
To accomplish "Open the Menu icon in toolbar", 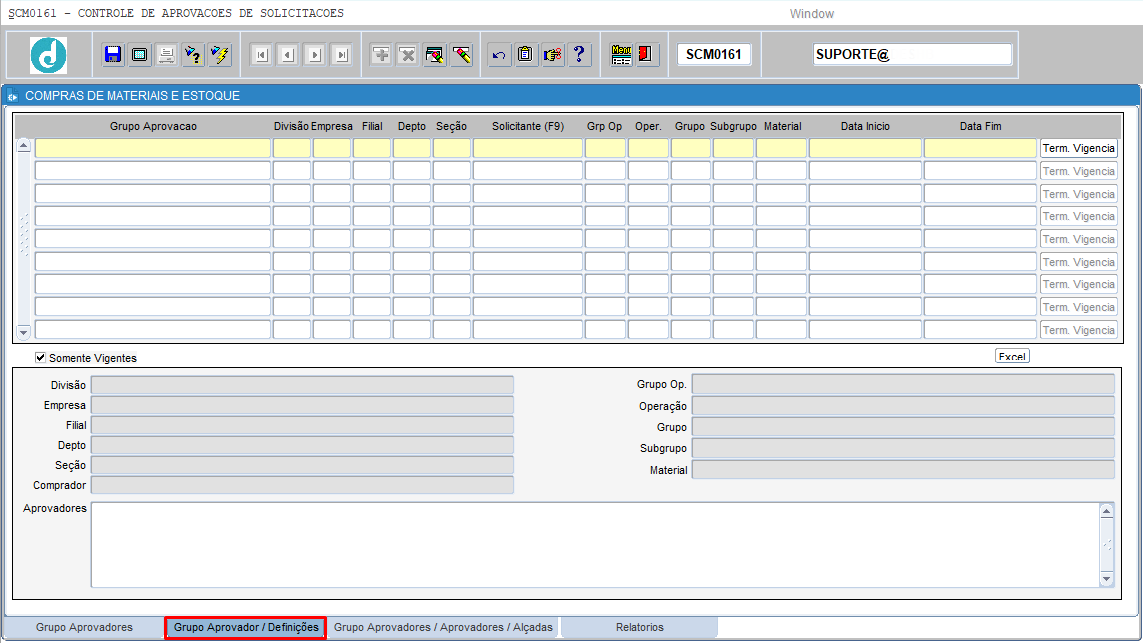I will pos(621,55).
